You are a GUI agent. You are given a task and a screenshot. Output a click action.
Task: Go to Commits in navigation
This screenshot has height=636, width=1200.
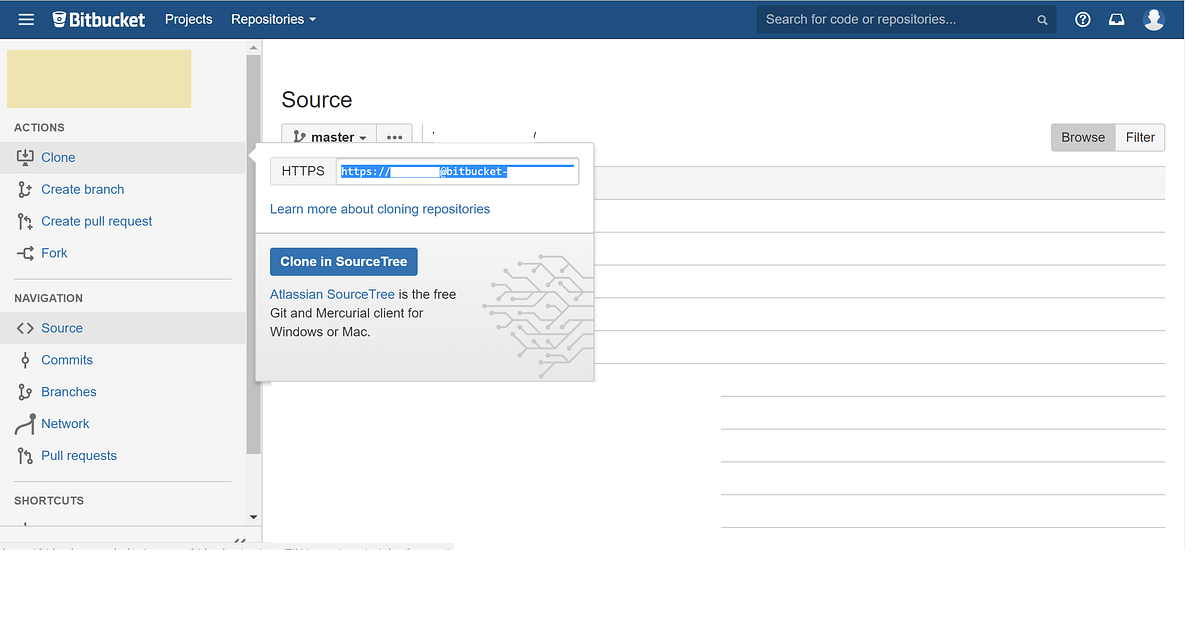pyautogui.click(x=67, y=360)
